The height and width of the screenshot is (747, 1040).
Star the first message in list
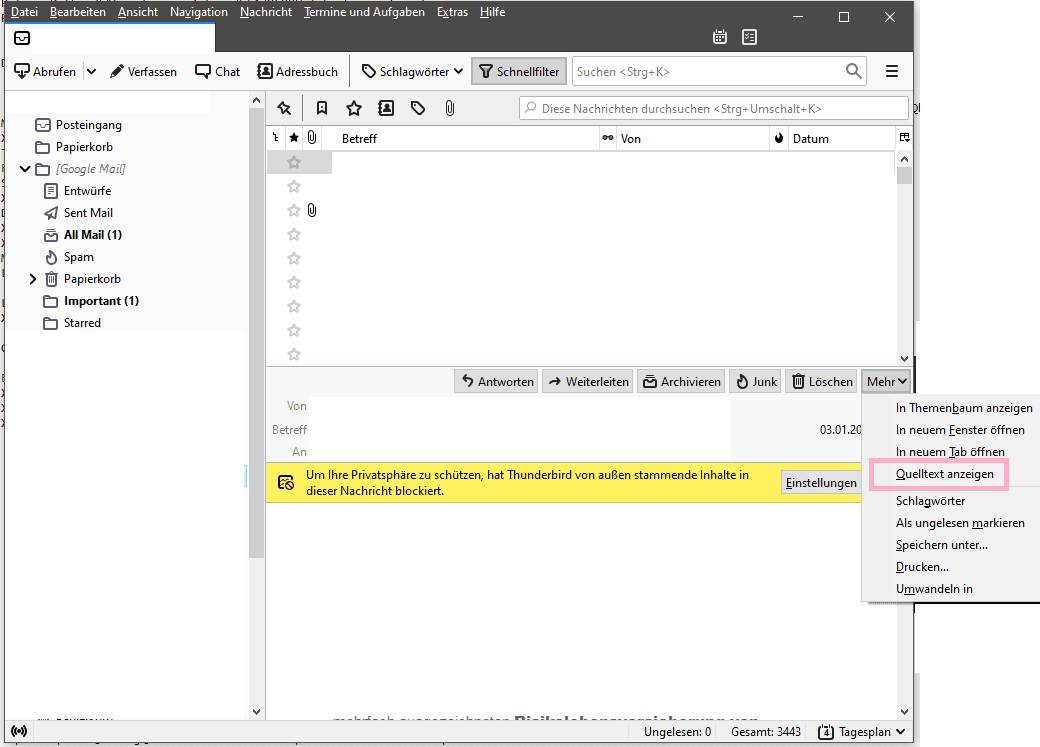point(294,163)
